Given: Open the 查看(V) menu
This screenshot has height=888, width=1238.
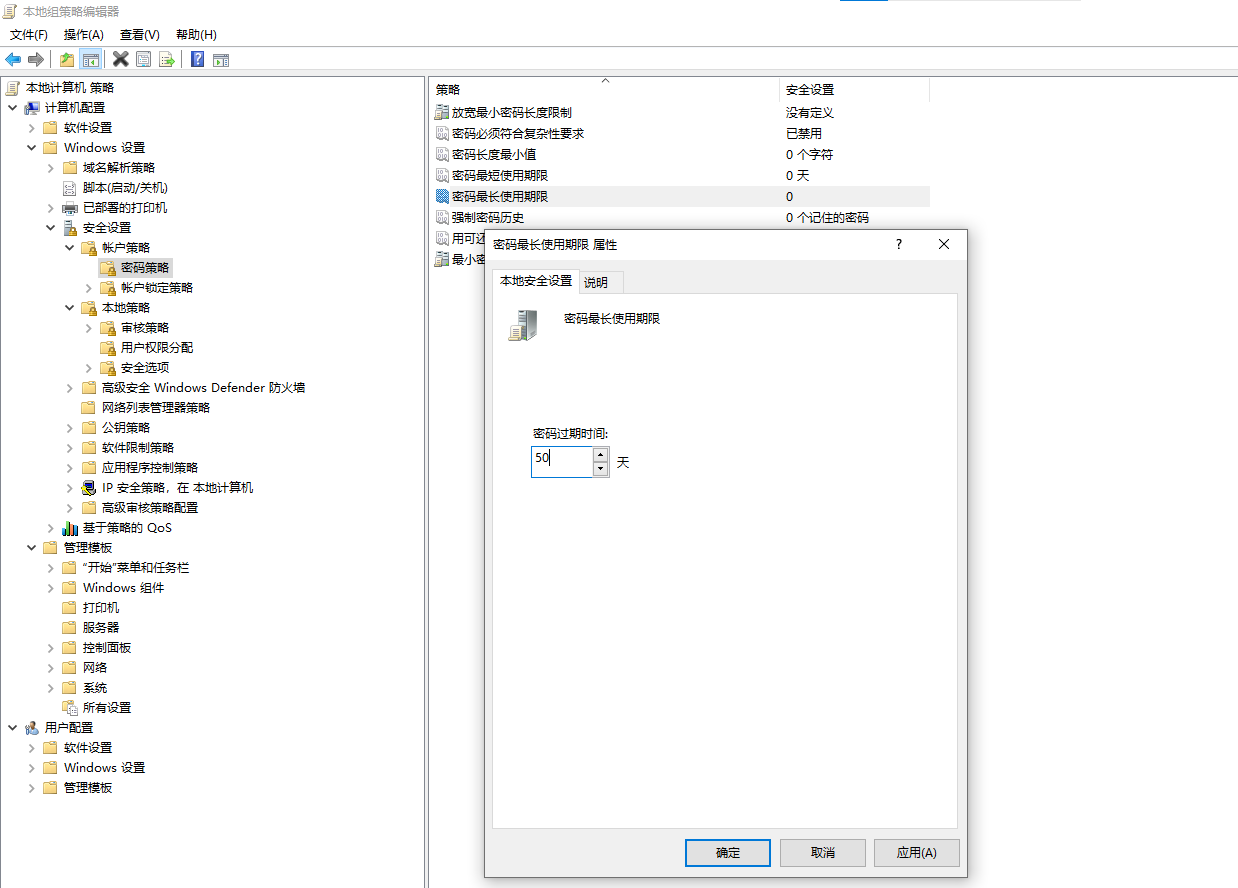Looking at the screenshot, I should click(140, 34).
